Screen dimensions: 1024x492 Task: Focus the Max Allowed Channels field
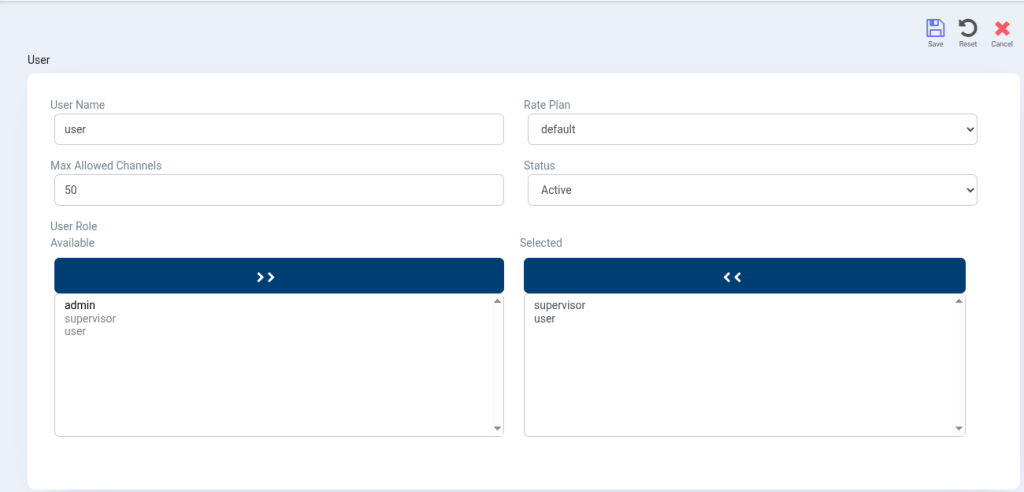point(279,189)
